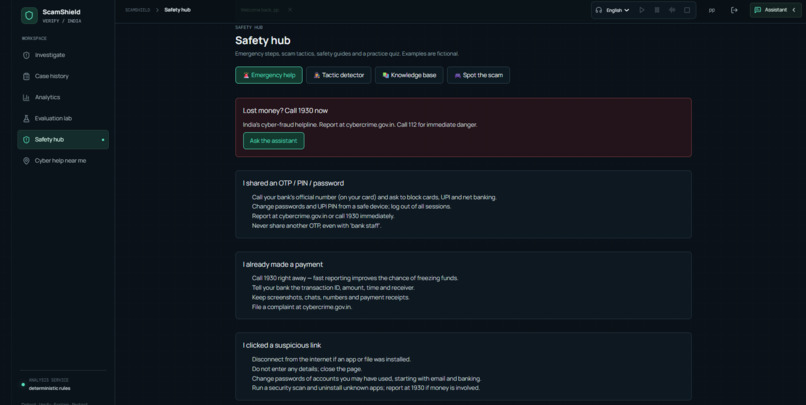
Task: Click 'Lost money? Call 1930 now' heading
Action: [285, 111]
